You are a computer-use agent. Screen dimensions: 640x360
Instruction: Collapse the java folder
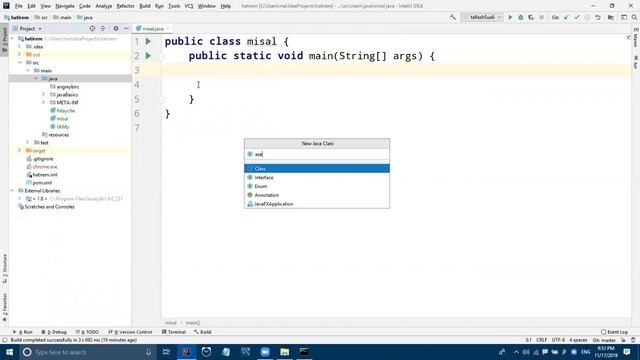[36, 78]
